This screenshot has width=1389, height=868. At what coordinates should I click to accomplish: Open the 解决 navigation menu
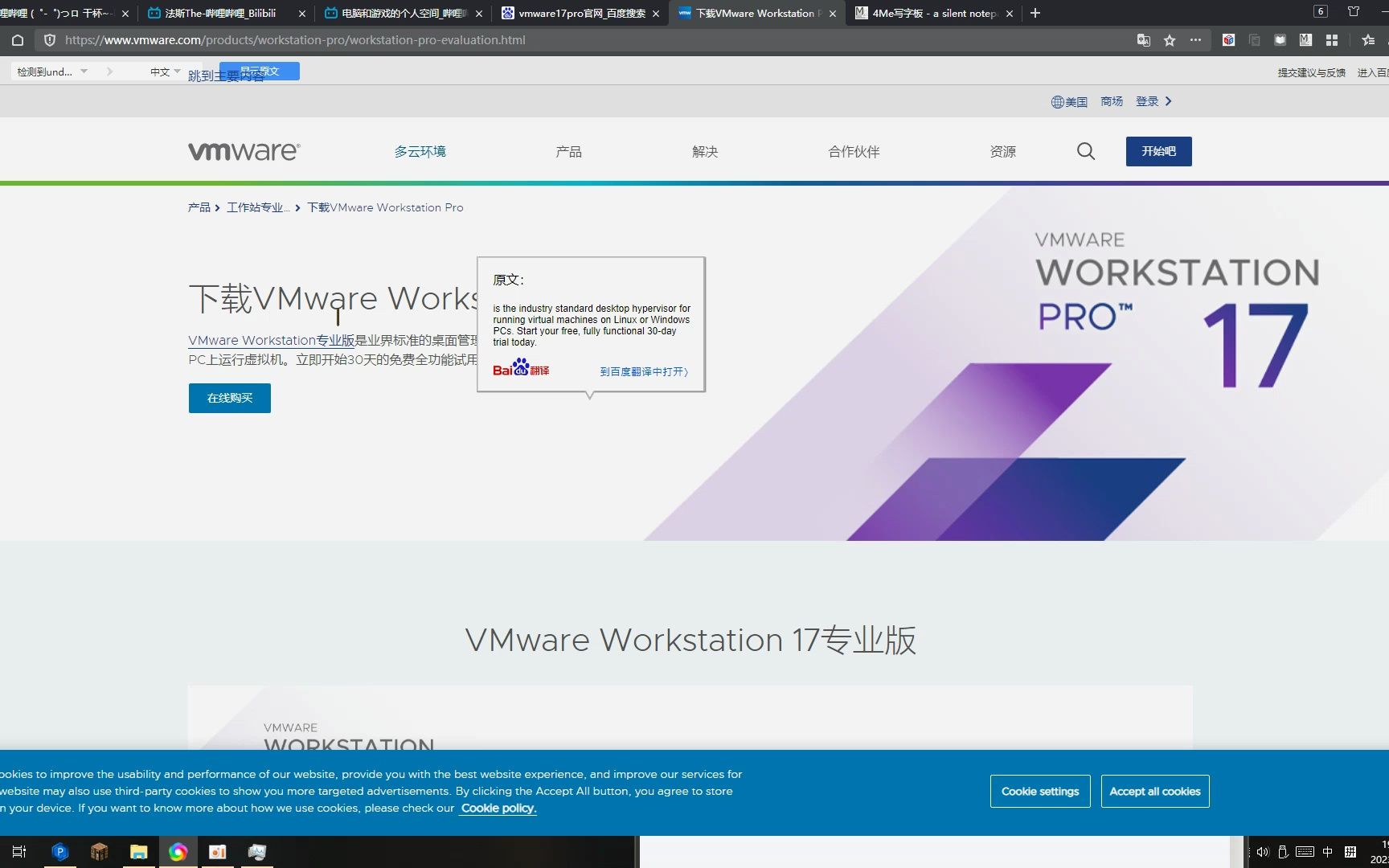705,151
